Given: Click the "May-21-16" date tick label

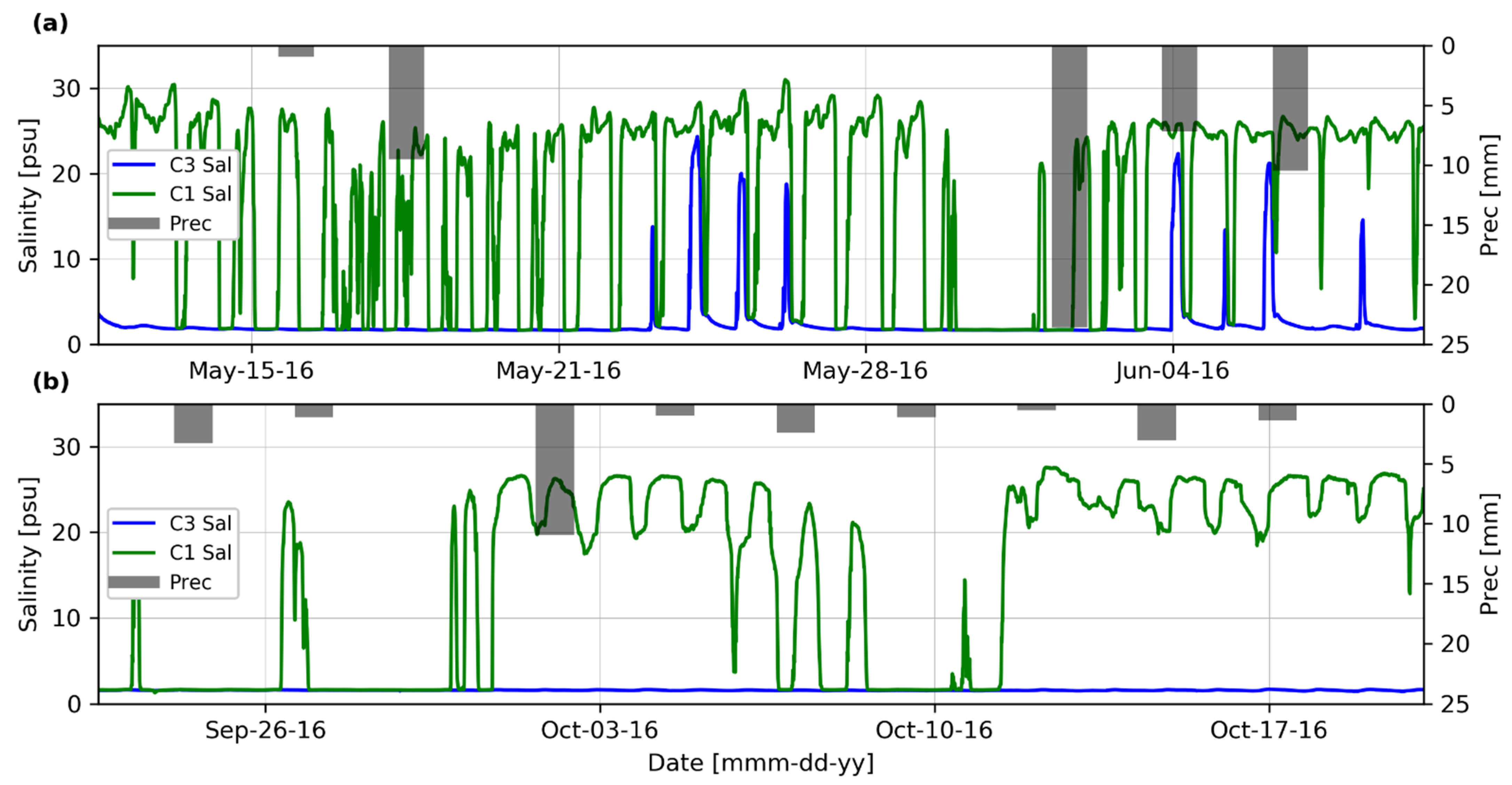Looking at the screenshot, I should pyautogui.click(x=558, y=371).
